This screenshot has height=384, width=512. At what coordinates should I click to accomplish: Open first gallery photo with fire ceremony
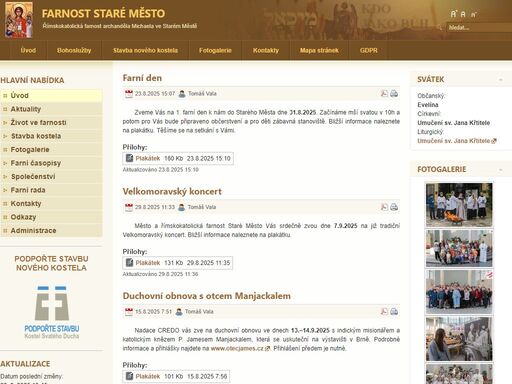point(459,205)
